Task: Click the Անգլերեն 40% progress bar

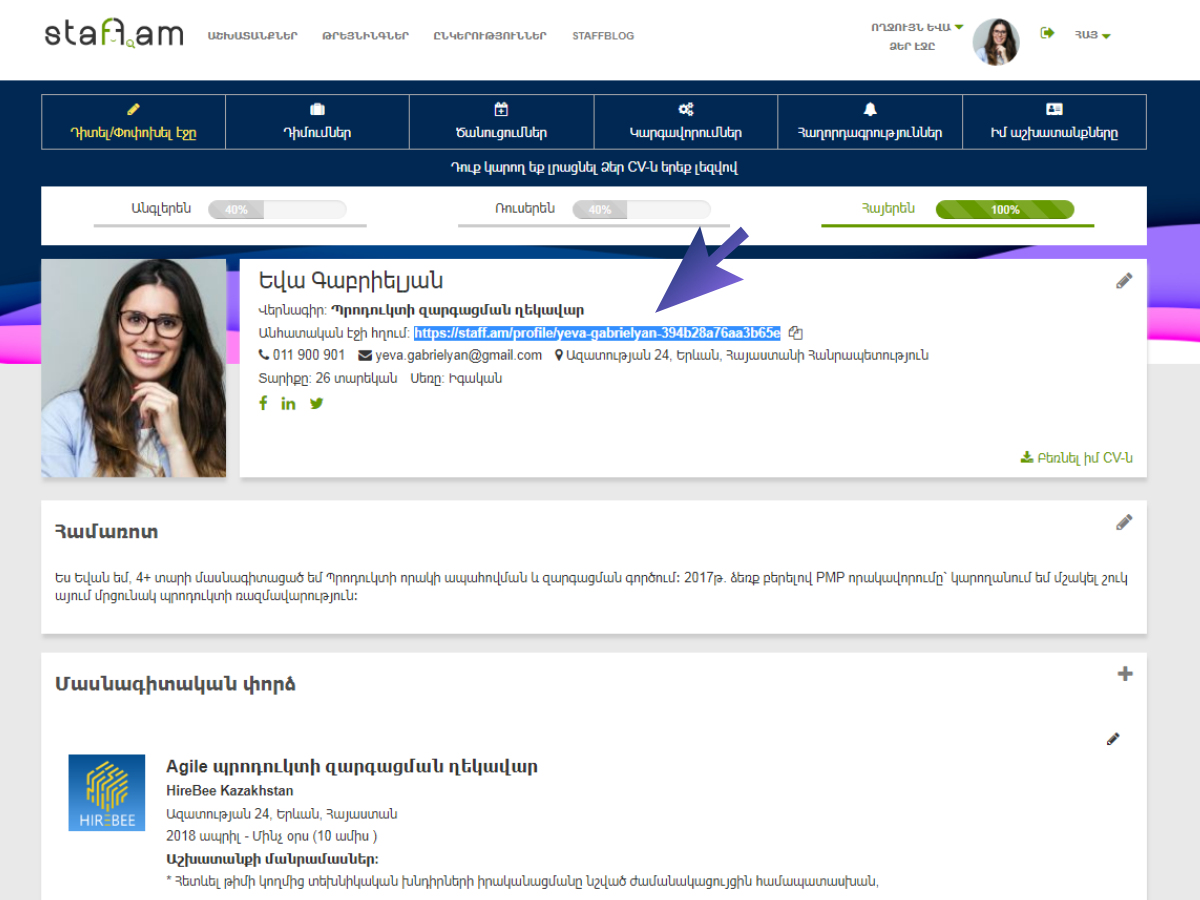Action: click(277, 210)
